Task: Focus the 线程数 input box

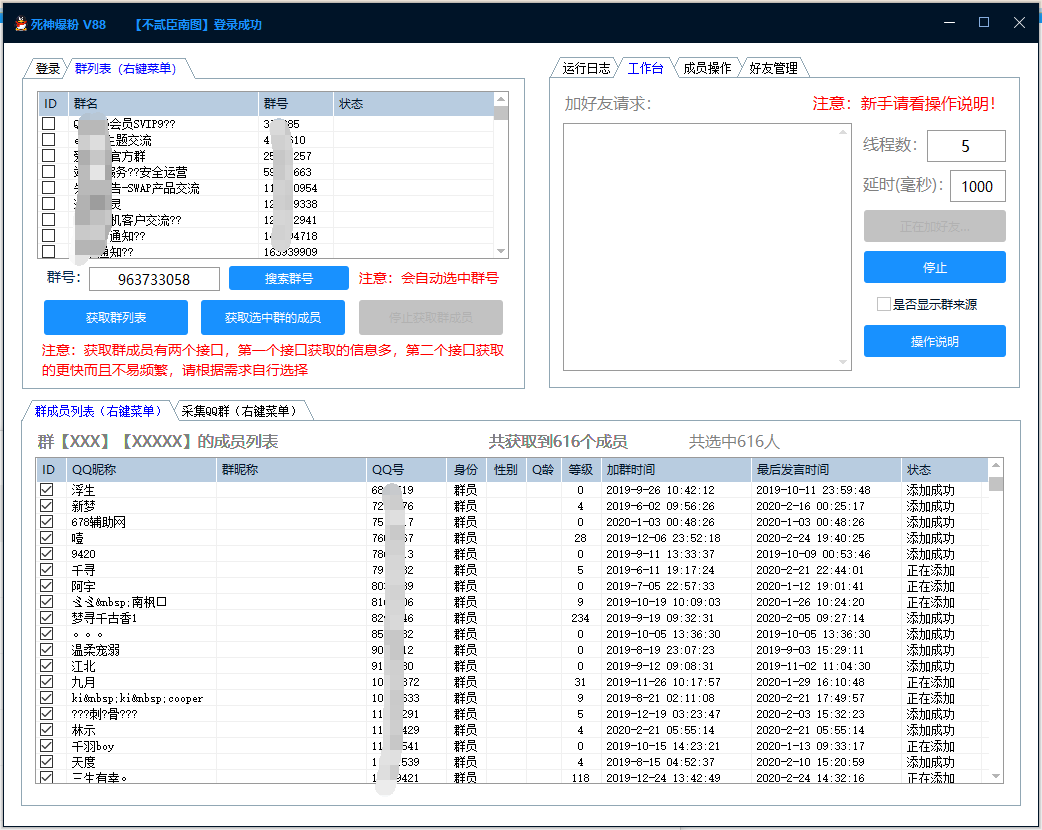Action: [965, 146]
